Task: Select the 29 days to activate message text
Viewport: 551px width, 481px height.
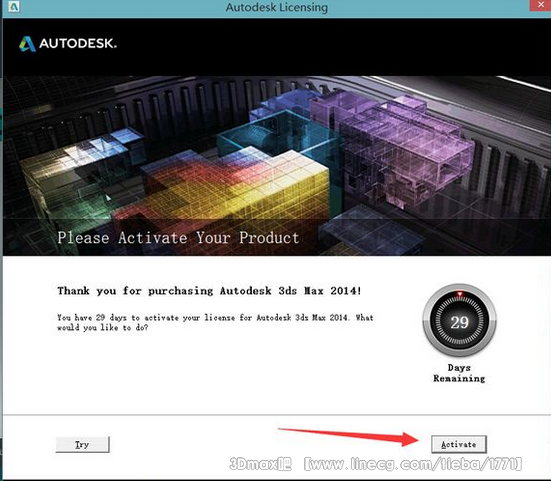Action: tap(215, 322)
